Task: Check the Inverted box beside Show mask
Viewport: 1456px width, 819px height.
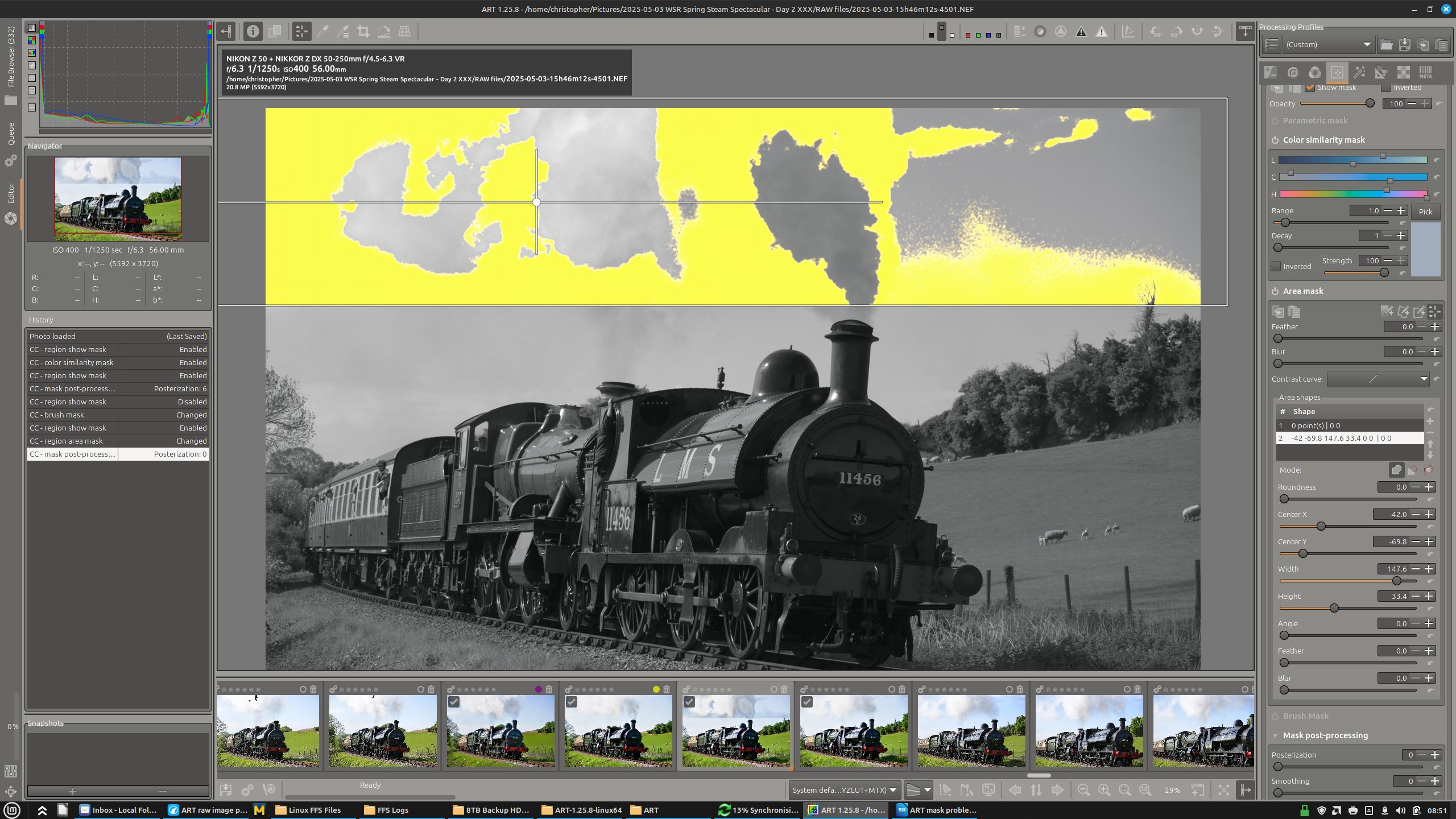Action: 1386,88
